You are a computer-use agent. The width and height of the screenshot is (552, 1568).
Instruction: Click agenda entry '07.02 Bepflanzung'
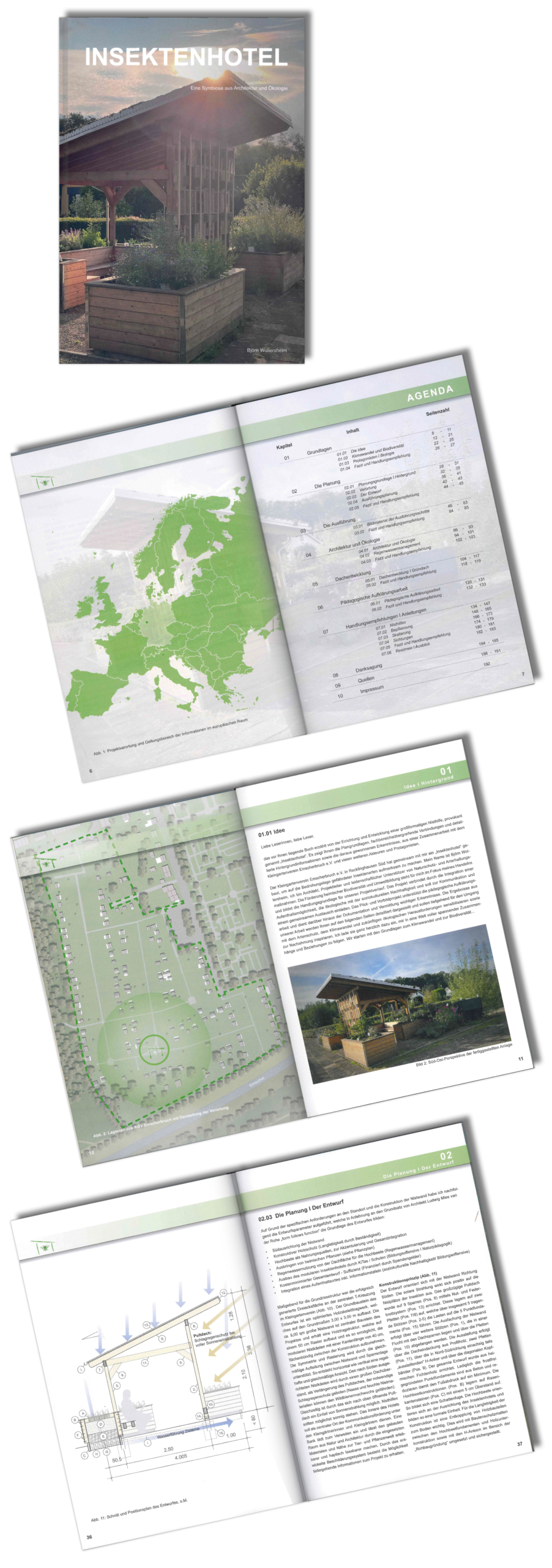coord(395,630)
